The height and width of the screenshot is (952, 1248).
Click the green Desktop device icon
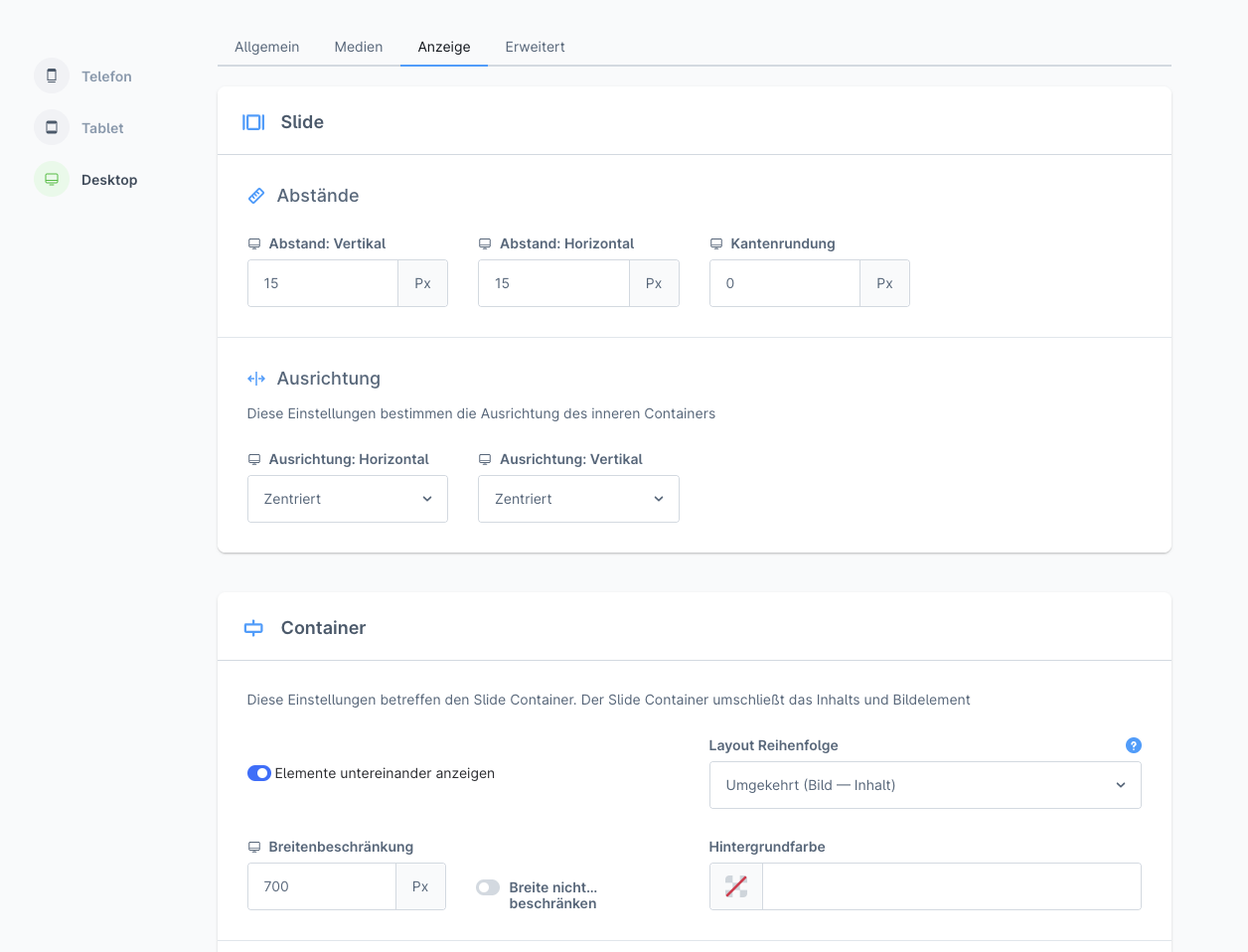click(x=52, y=179)
